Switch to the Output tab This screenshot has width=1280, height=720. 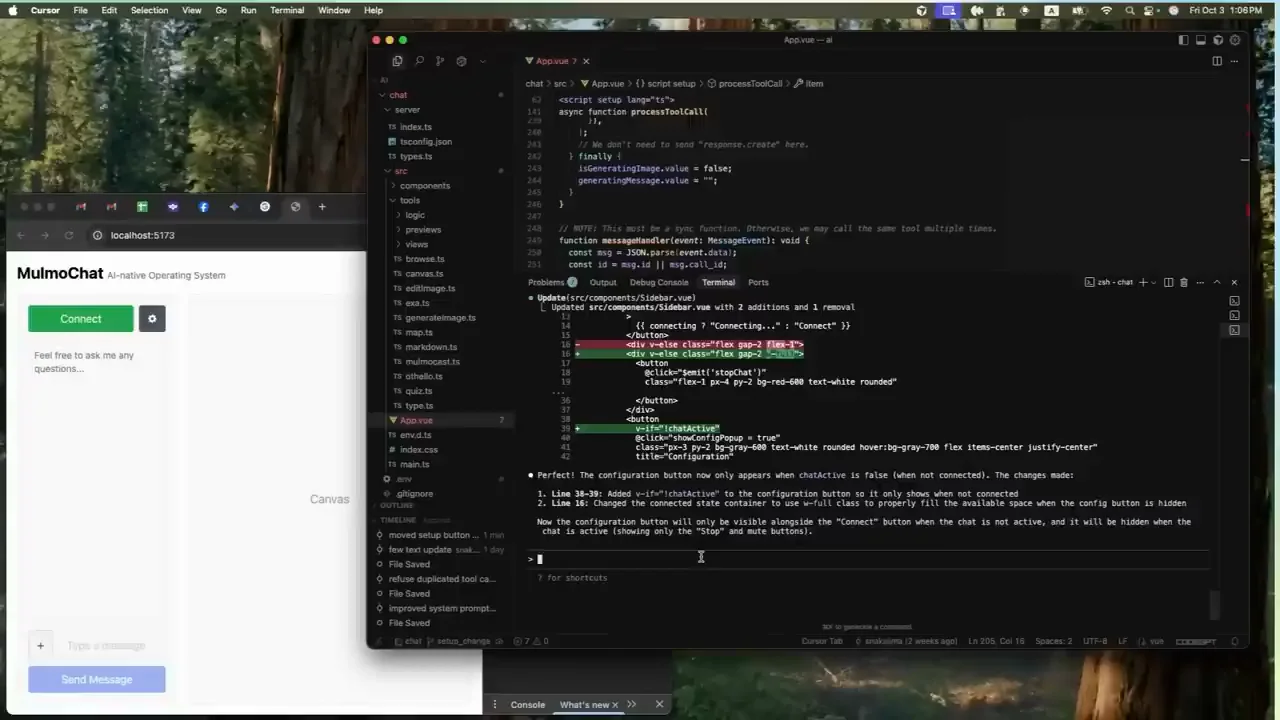[603, 282]
